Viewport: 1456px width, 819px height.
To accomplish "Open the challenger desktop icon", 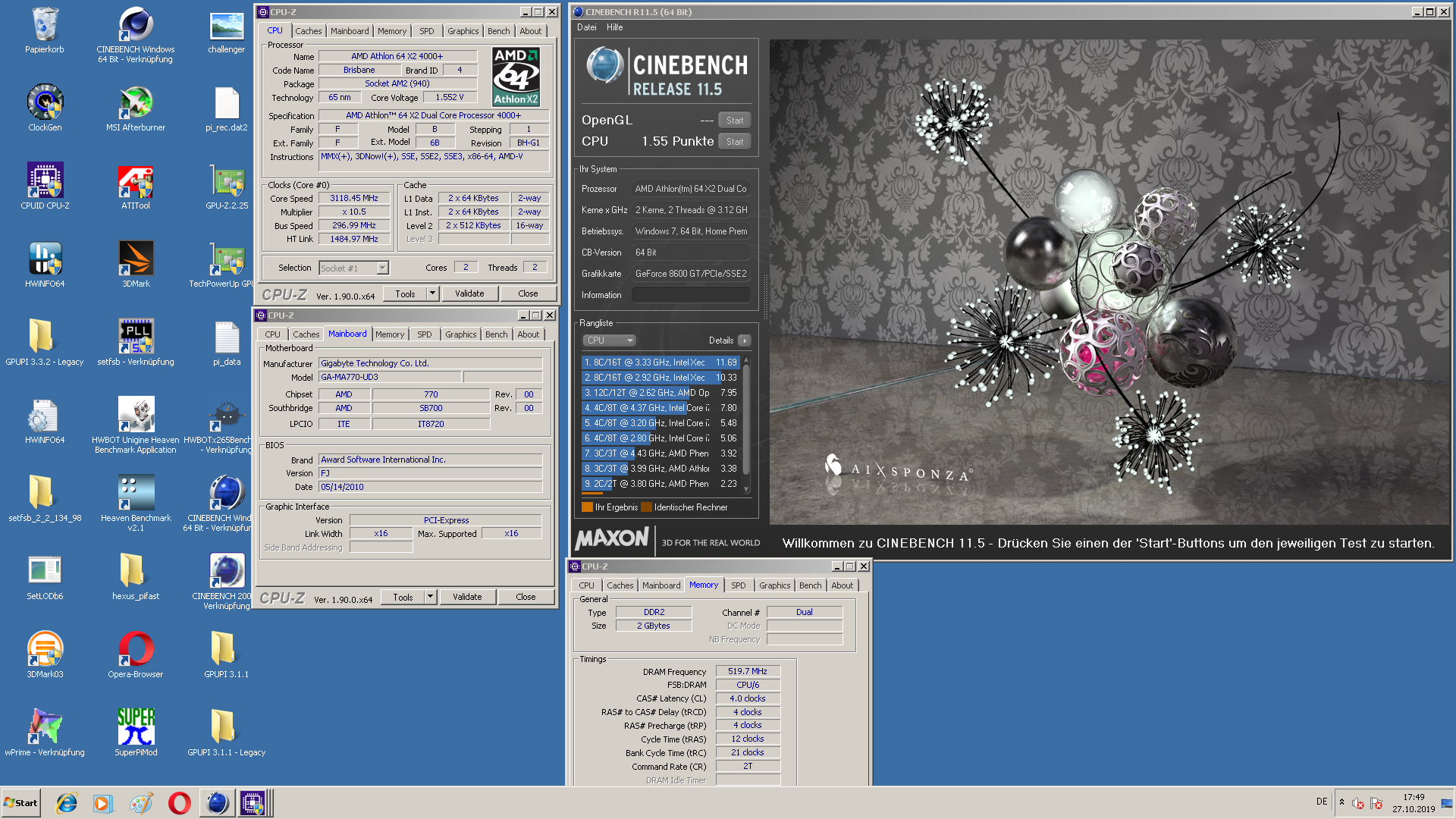I will (226, 30).
